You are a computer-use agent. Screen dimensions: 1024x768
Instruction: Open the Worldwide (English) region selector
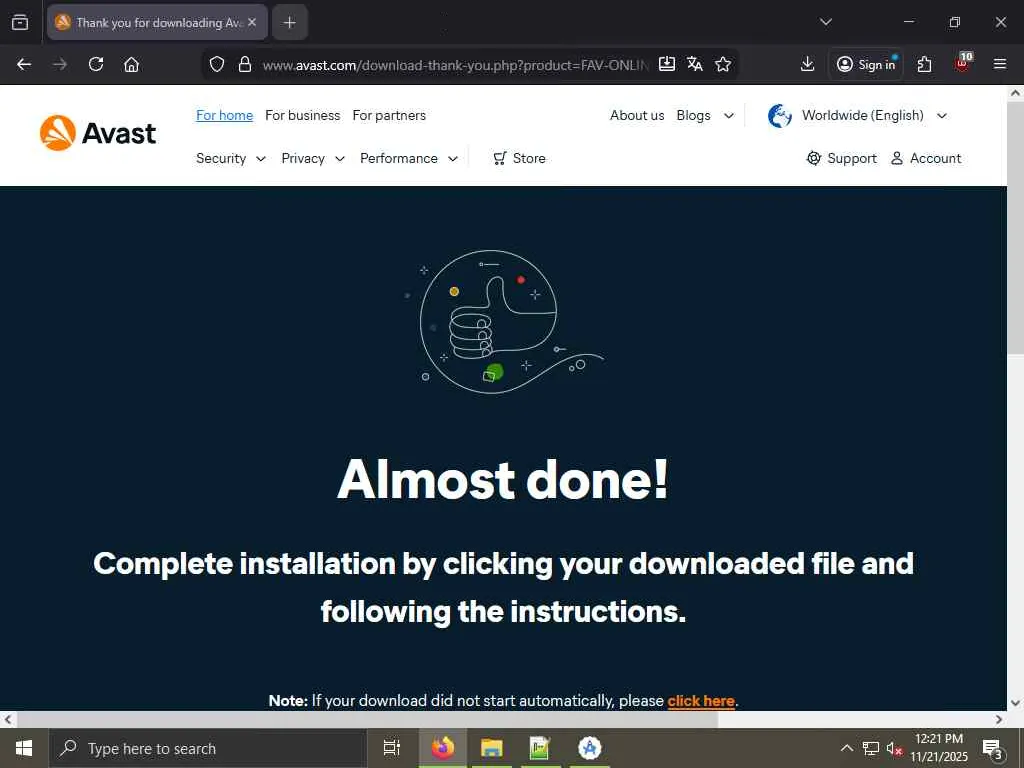[x=857, y=116]
